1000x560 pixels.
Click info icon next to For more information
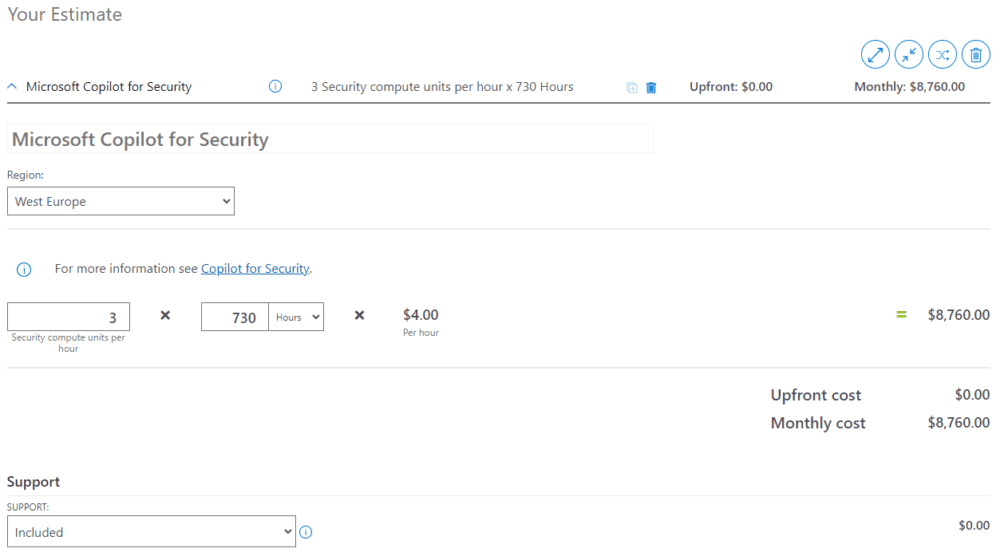click(24, 269)
